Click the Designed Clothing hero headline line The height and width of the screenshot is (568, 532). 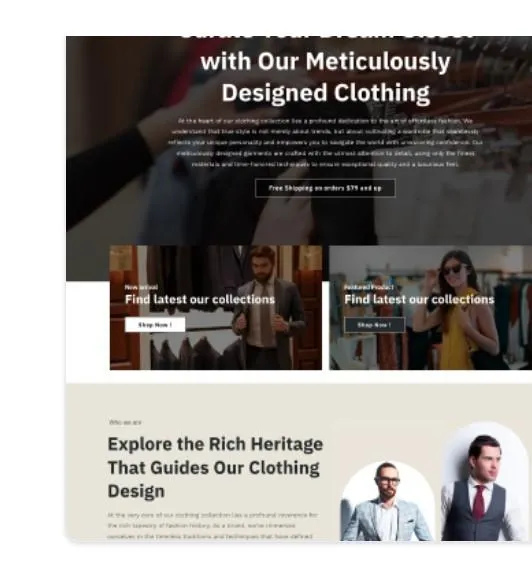coord(326,93)
